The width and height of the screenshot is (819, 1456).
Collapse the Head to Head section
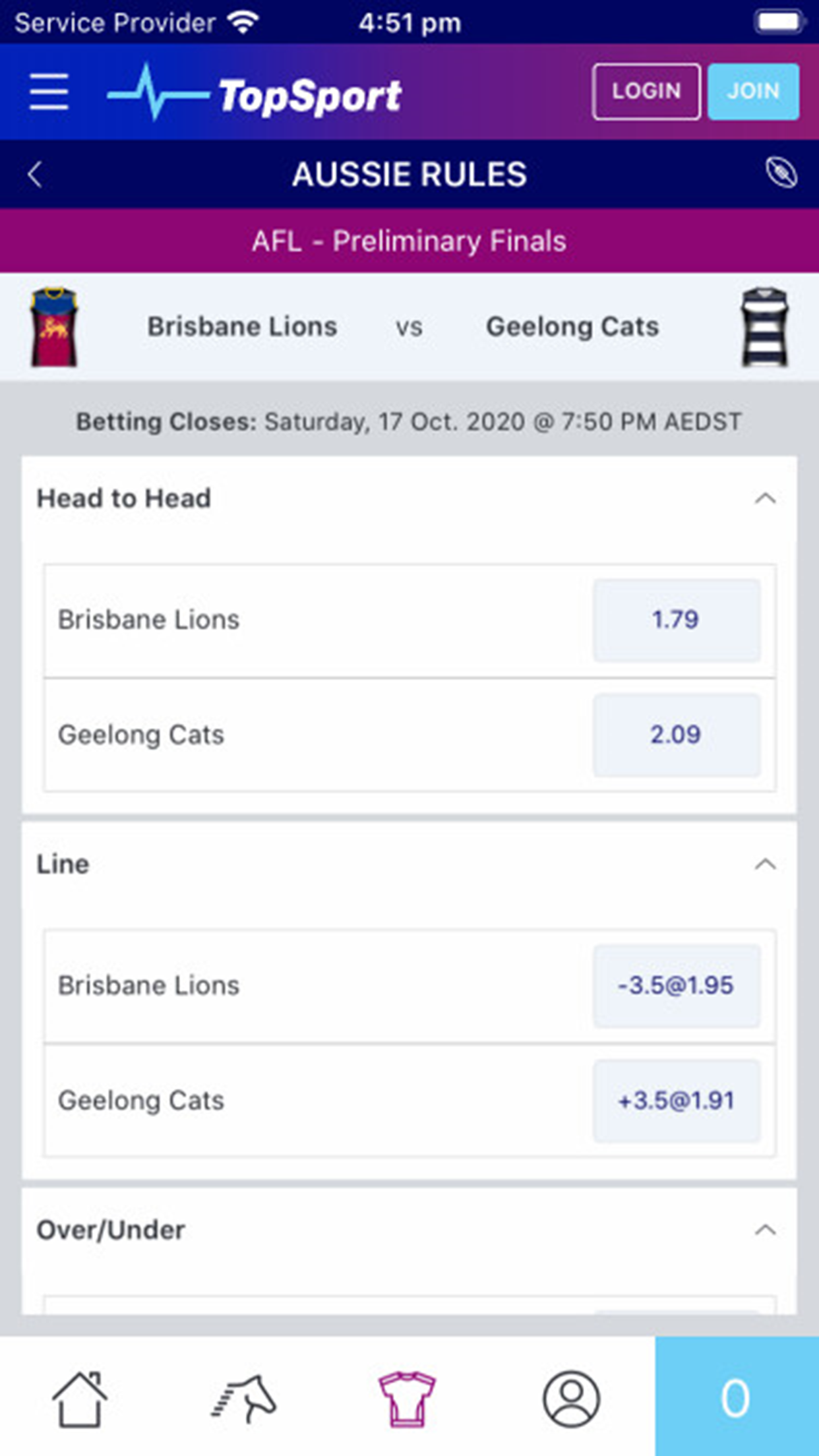tap(765, 499)
